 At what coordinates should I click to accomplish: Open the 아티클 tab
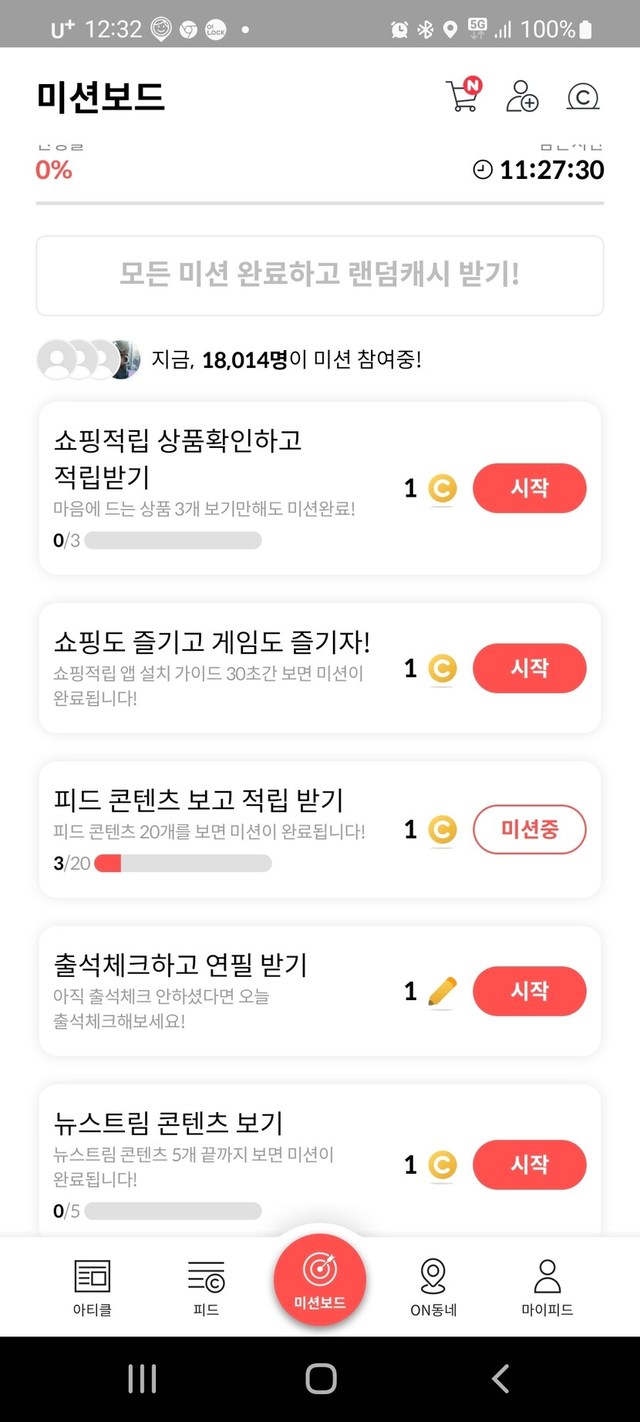click(93, 1286)
